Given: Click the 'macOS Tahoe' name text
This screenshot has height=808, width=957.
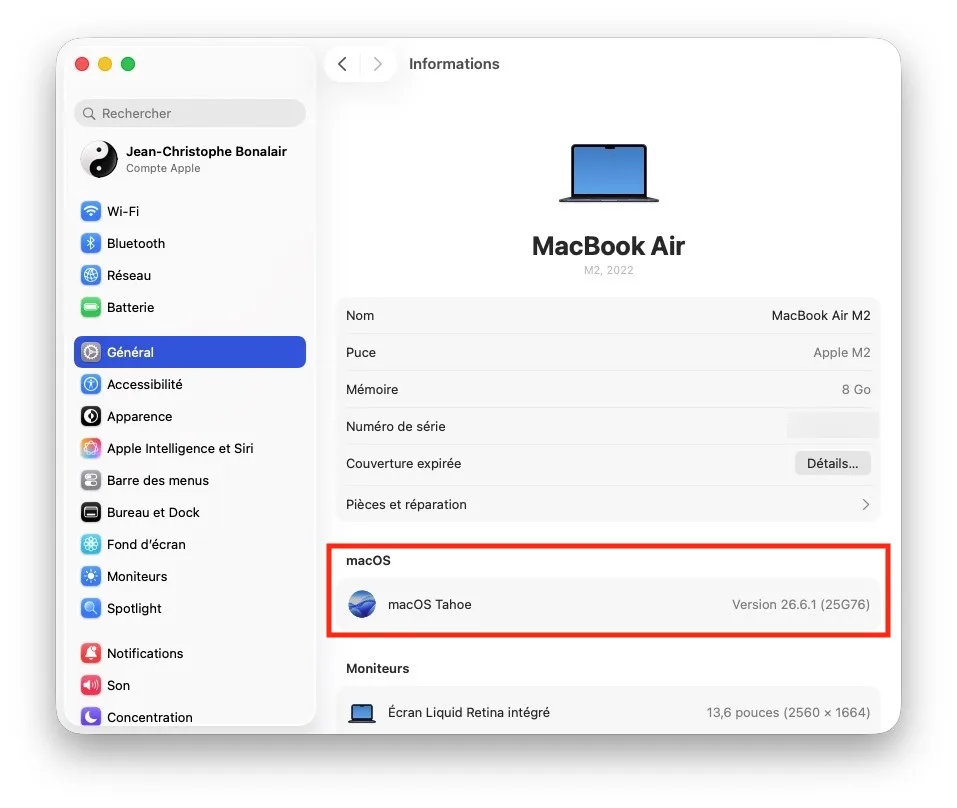Looking at the screenshot, I should (430, 605).
